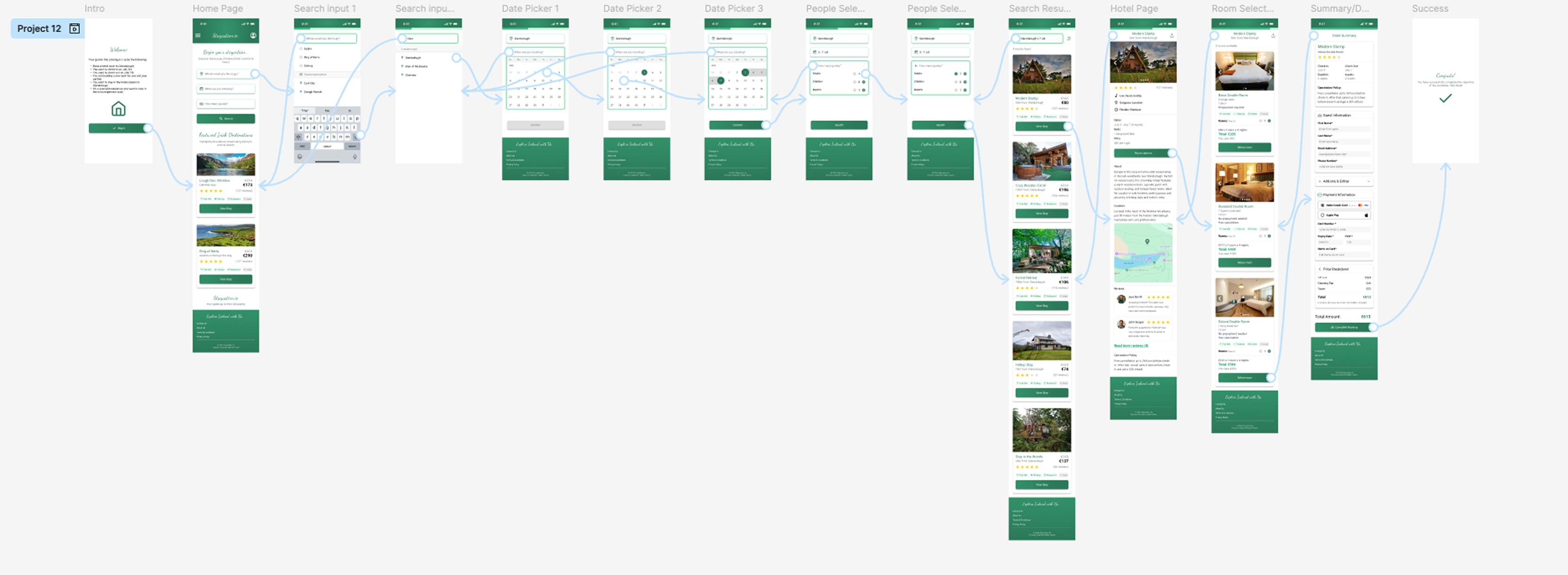Click the map location pin on Hotel Page
This screenshot has height=575, width=1568.
tap(1147, 242)
